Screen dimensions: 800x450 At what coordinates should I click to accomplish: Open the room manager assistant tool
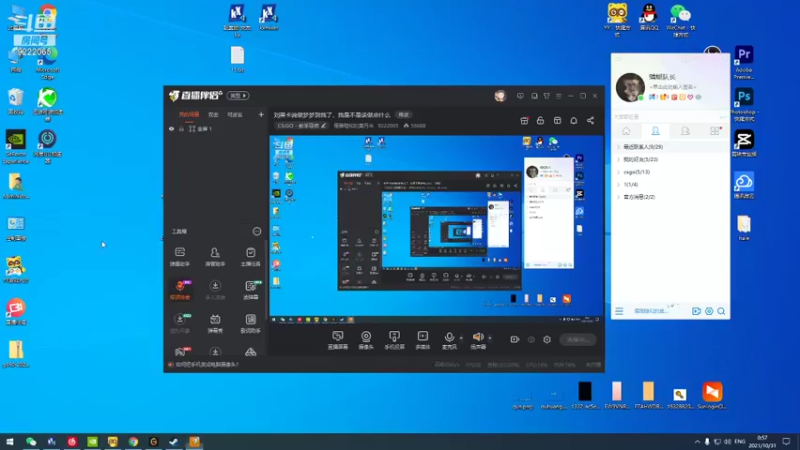[215, 257]
